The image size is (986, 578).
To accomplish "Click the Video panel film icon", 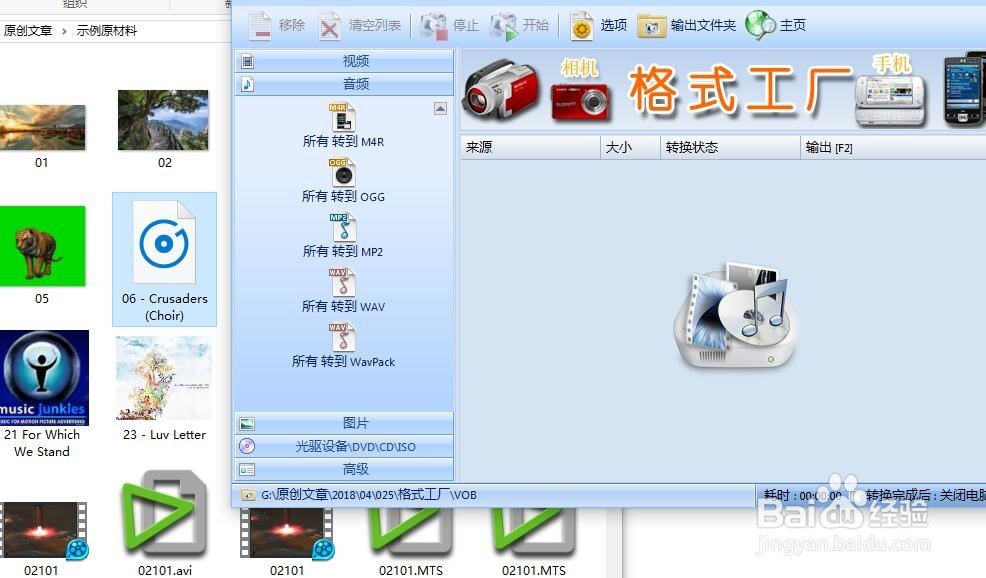I will coord(247,61).
